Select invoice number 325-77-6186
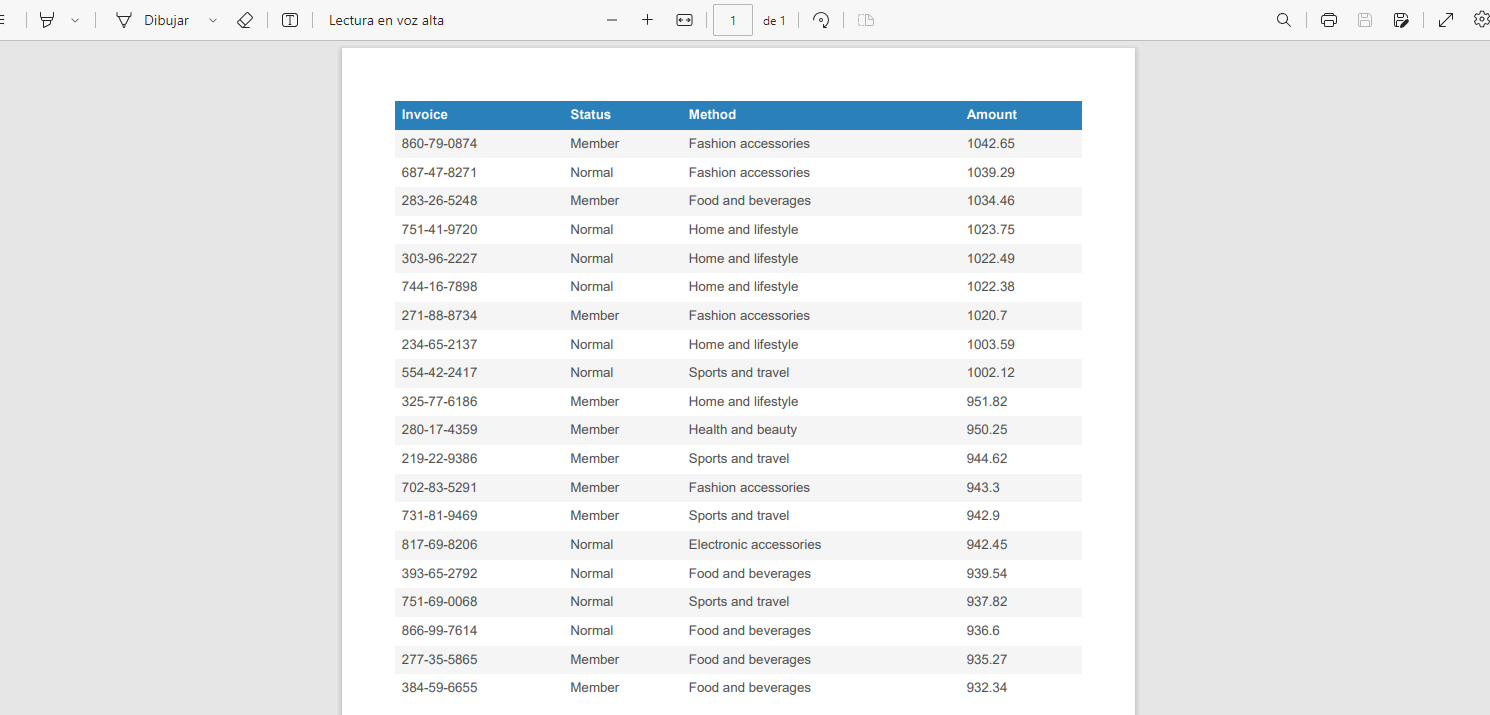Screen dimensions: 1490x715 click(439, 402)
